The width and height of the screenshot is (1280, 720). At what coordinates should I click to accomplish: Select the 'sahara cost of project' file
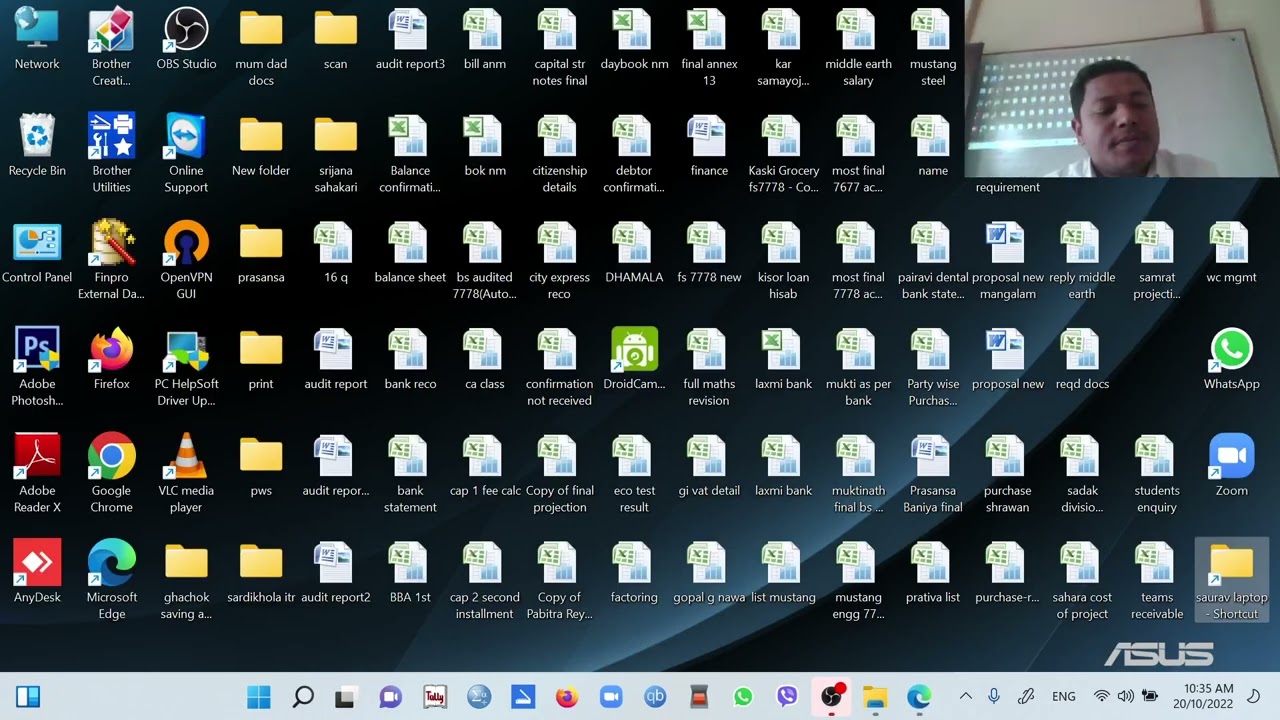tap(1082, 581)
